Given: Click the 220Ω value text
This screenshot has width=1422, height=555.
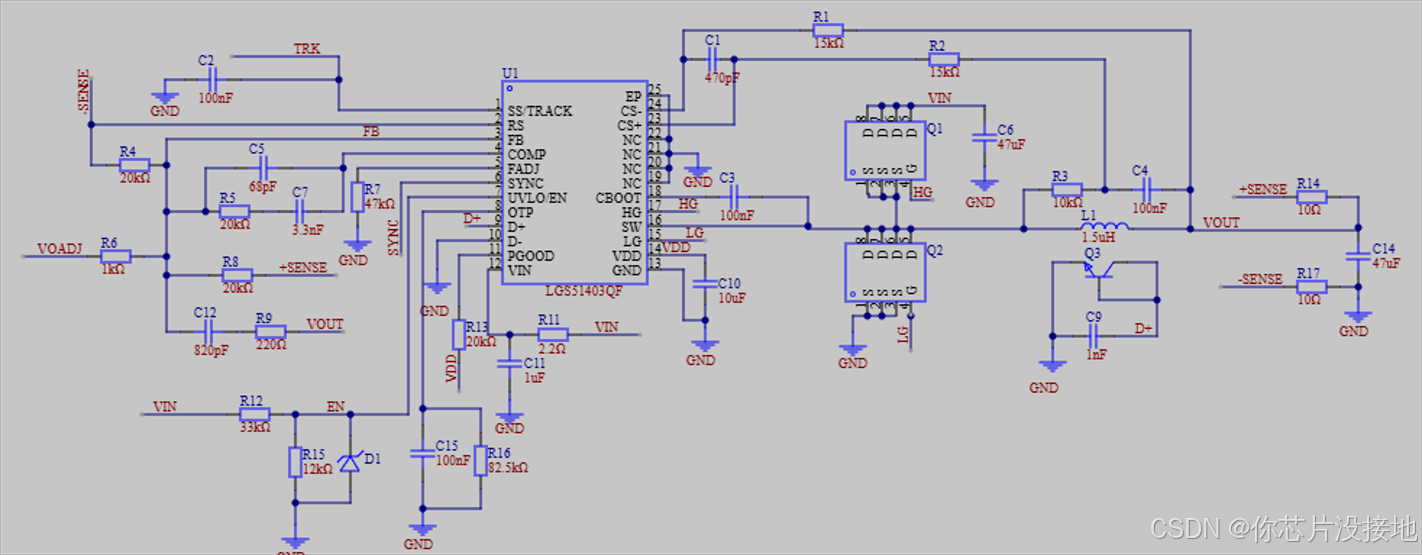Looking at the screenshot, I should (x=270, y=345).
